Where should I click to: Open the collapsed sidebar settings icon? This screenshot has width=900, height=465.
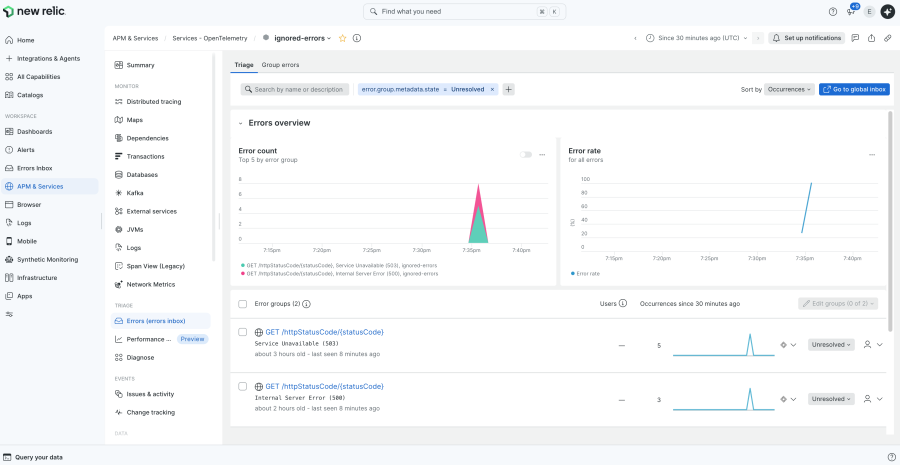point(9,315)
